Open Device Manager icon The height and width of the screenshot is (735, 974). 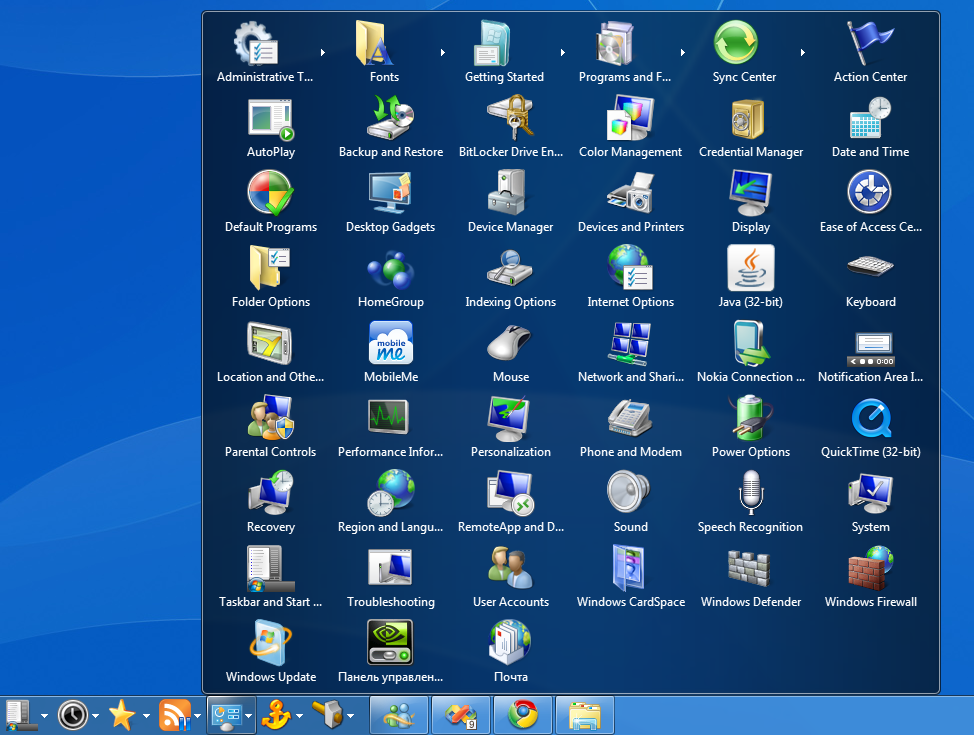tap(508, 193)
